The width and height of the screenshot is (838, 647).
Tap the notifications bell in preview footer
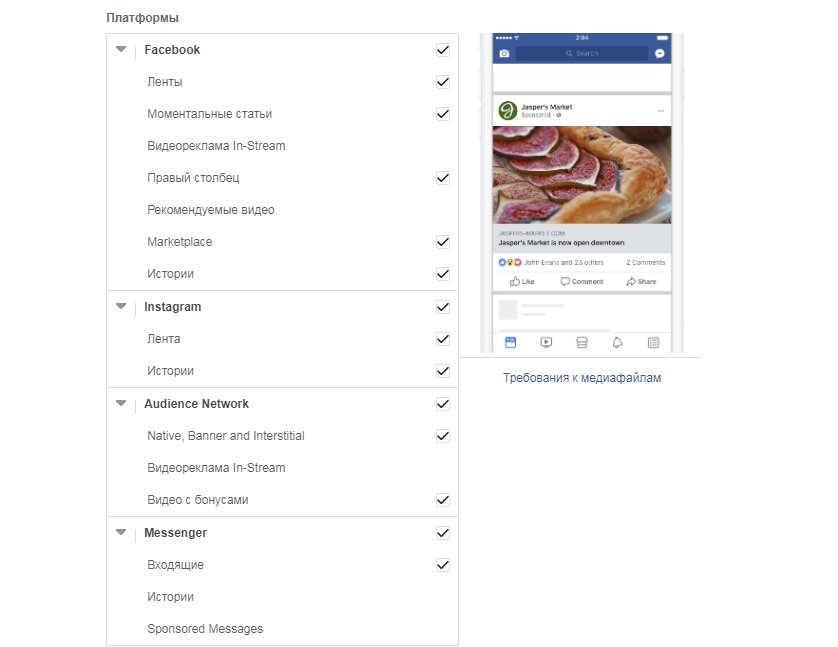tap(617, 342)
